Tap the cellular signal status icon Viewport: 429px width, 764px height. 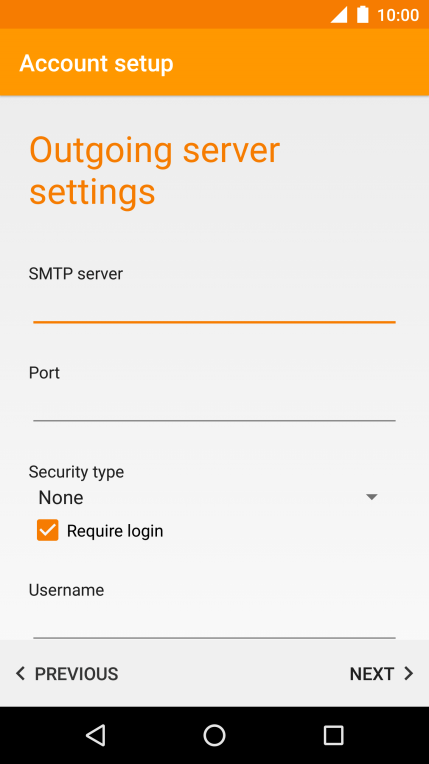pyautogui.click(x=339, y=15)
